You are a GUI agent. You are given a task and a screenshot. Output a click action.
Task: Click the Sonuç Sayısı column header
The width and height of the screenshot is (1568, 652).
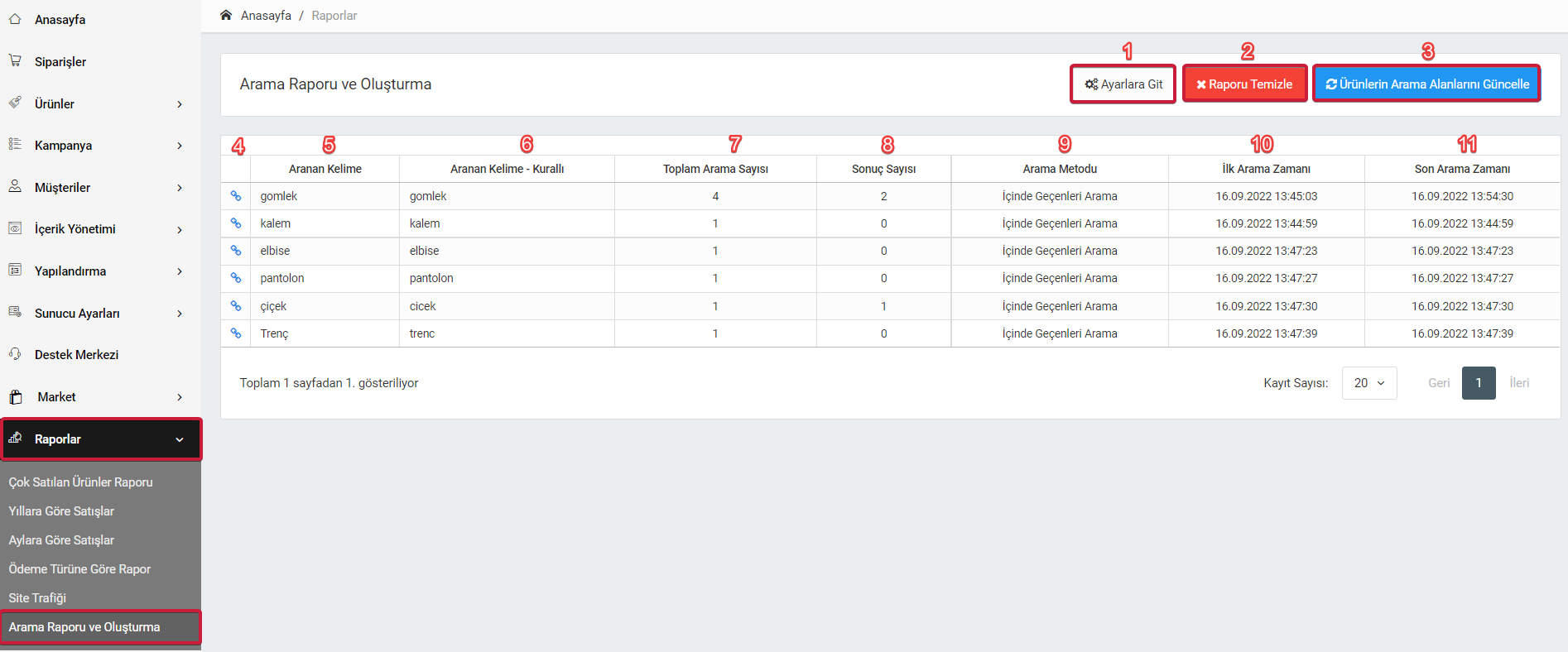click(x=883, y=169)
